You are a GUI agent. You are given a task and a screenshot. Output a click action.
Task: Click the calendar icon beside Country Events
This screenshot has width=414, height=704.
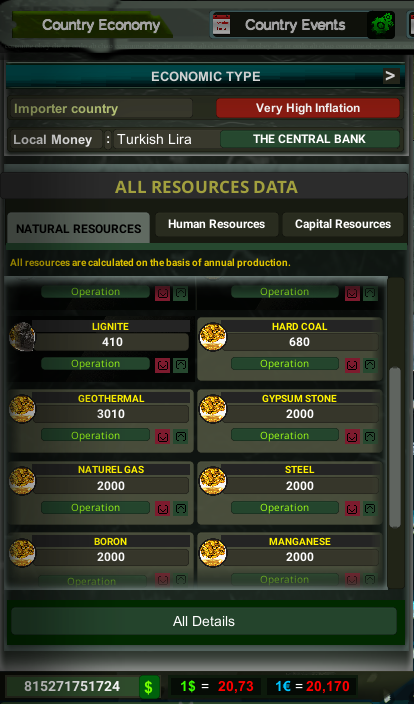tap(221, 25)
